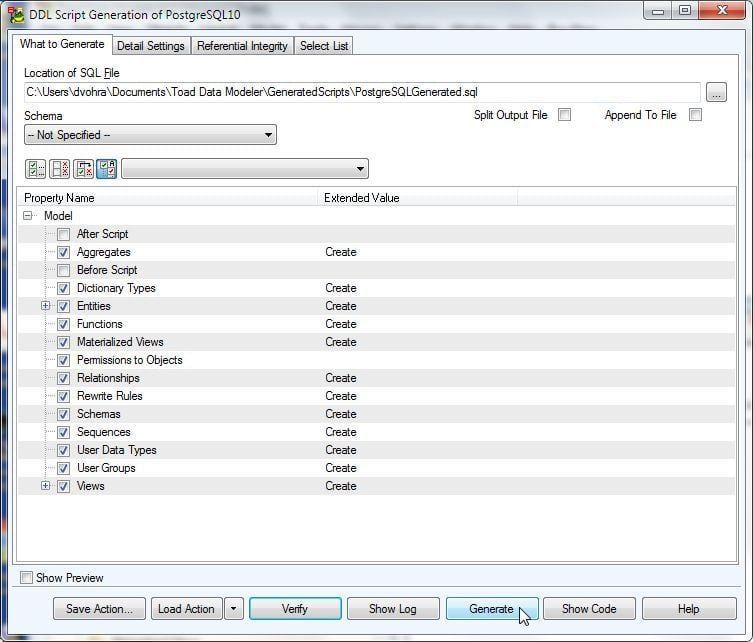Uncheck the Aggregates checkbox
Image resolution: width=753 pixels, height=642 pixels.
tap(63, 253)
